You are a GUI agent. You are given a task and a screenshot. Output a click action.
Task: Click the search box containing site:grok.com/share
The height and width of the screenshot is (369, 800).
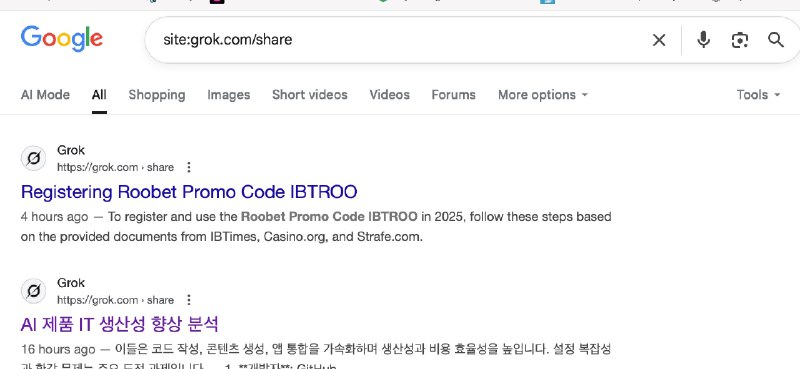pos(398,40)
